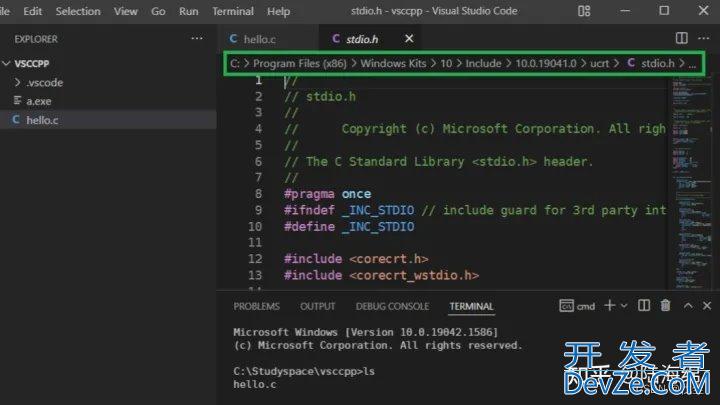
Task: Kill terminal with trash icon
Action: pos(665,305)
